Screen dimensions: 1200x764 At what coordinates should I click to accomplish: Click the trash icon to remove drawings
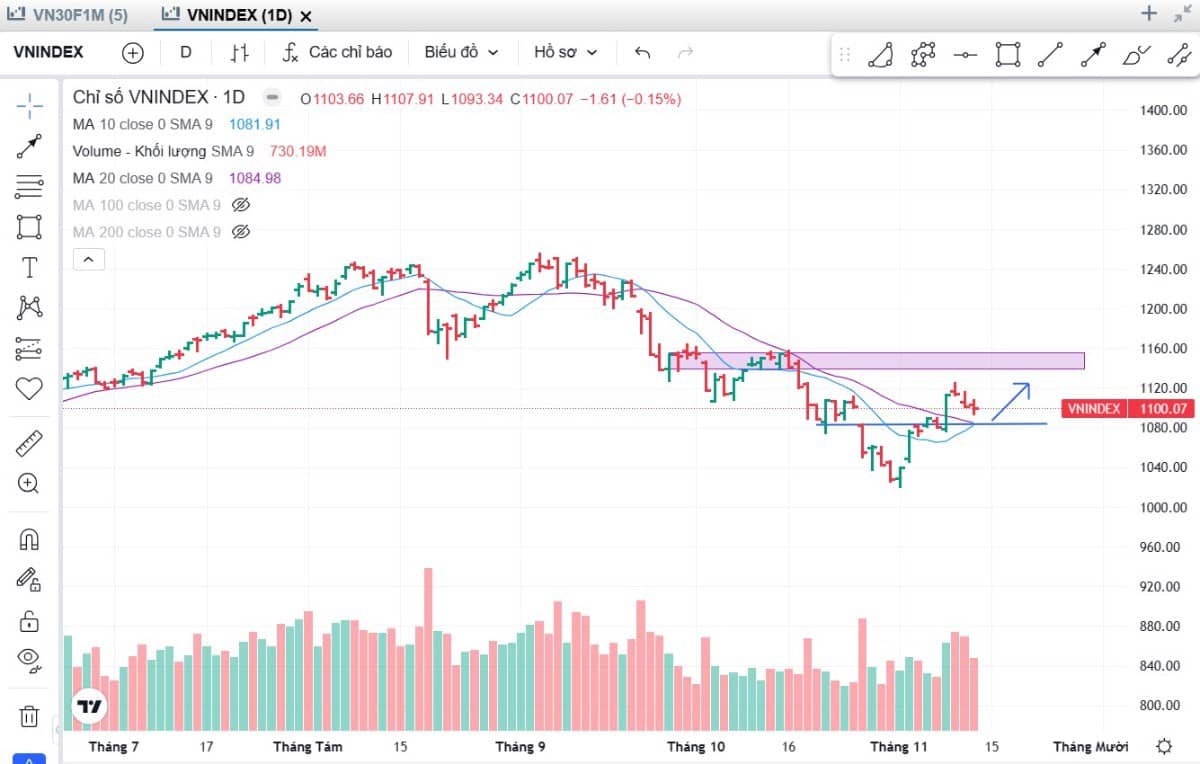point(29,716)
